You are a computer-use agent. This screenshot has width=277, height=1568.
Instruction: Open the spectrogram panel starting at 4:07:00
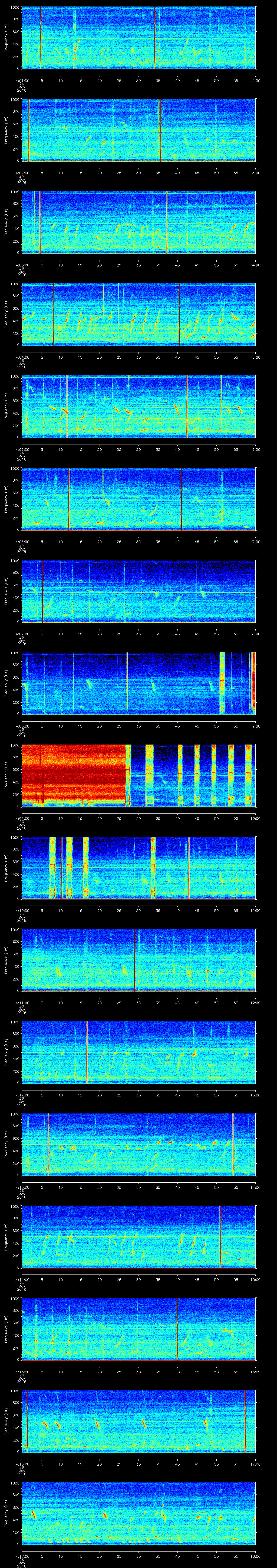pyautogui.click(x=139, y=591)
